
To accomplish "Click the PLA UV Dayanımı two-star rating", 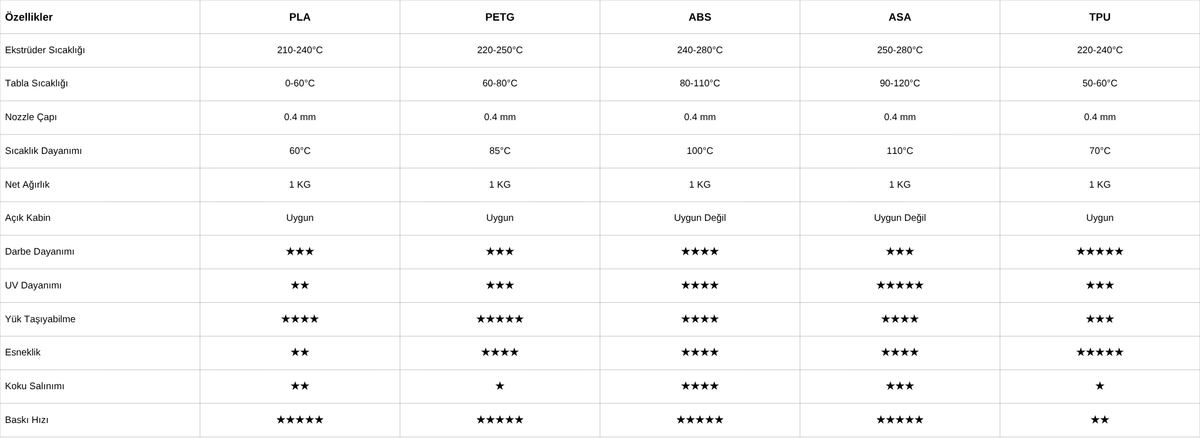I will click(x=299, y=285).
